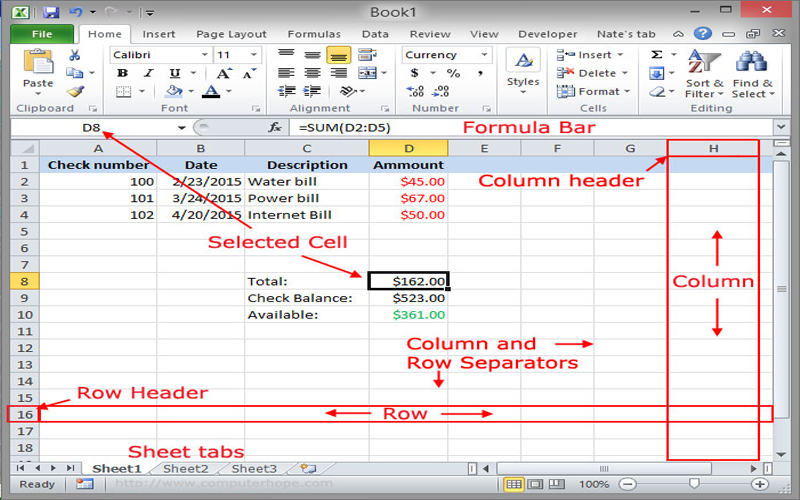Open the Styles gallery button
800x500 pixels.
pos(523,72)
